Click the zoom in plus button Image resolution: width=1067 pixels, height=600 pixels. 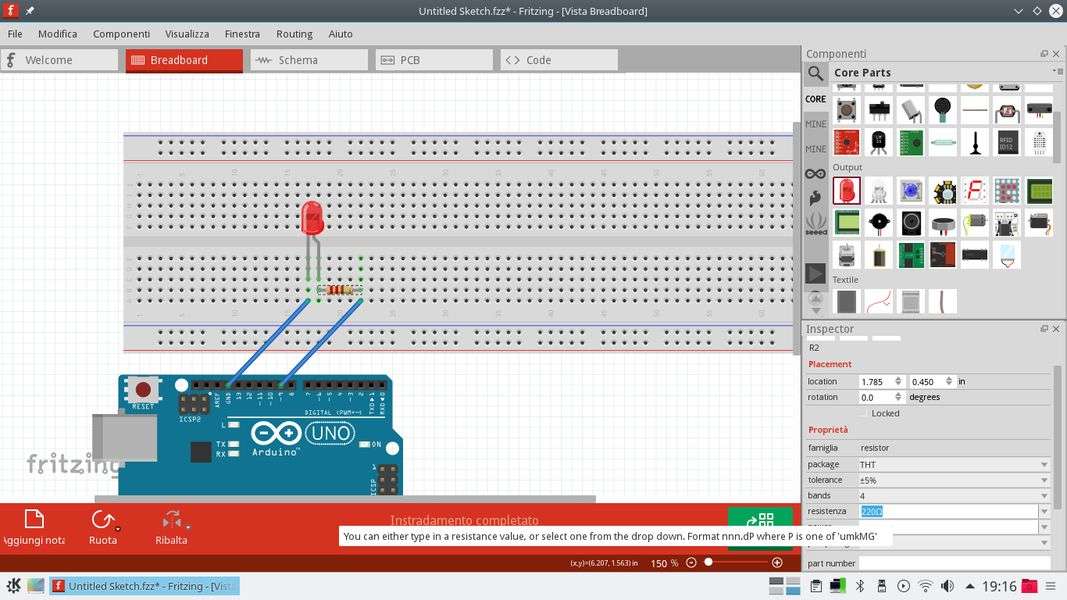click(x=777, y=563)
